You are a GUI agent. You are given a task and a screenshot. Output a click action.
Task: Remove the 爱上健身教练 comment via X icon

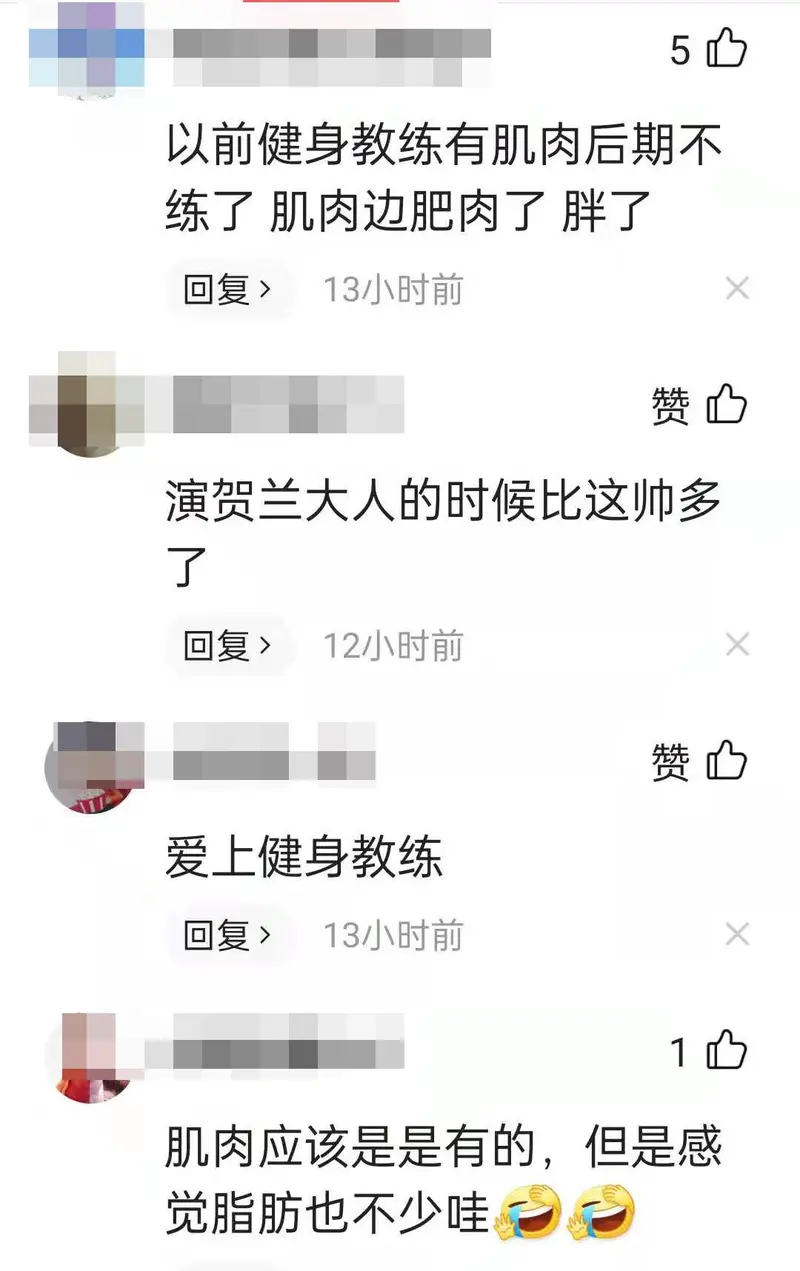click(737, 934)
